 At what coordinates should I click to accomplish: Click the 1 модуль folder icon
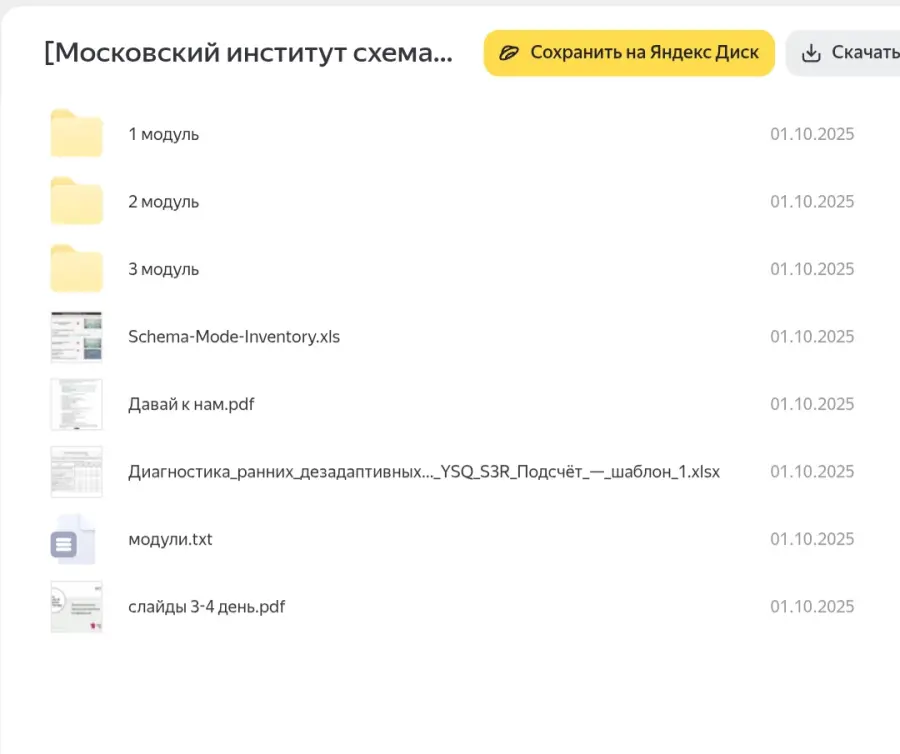point(76,133)
